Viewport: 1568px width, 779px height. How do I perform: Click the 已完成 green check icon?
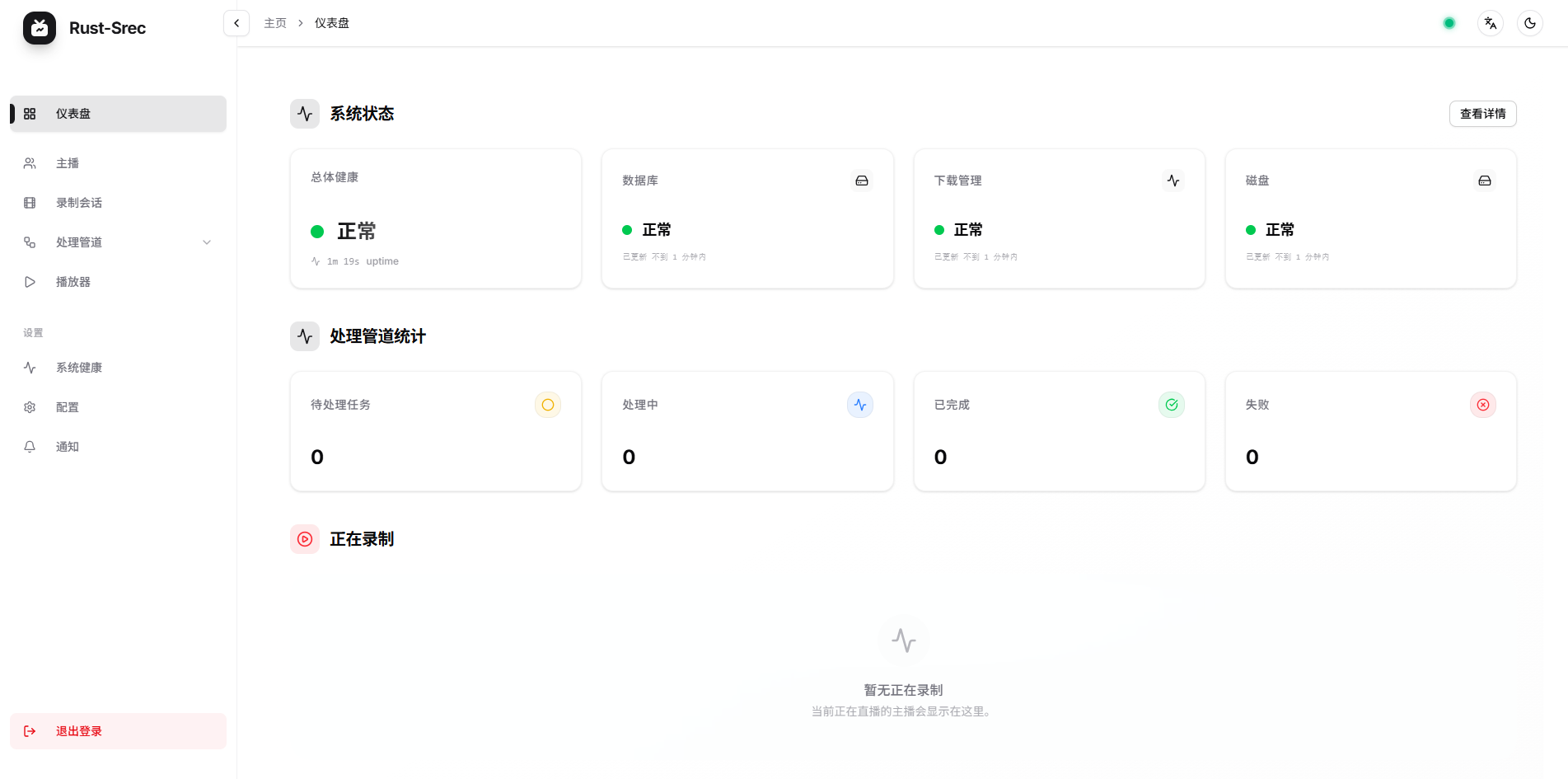[1172, 405]
